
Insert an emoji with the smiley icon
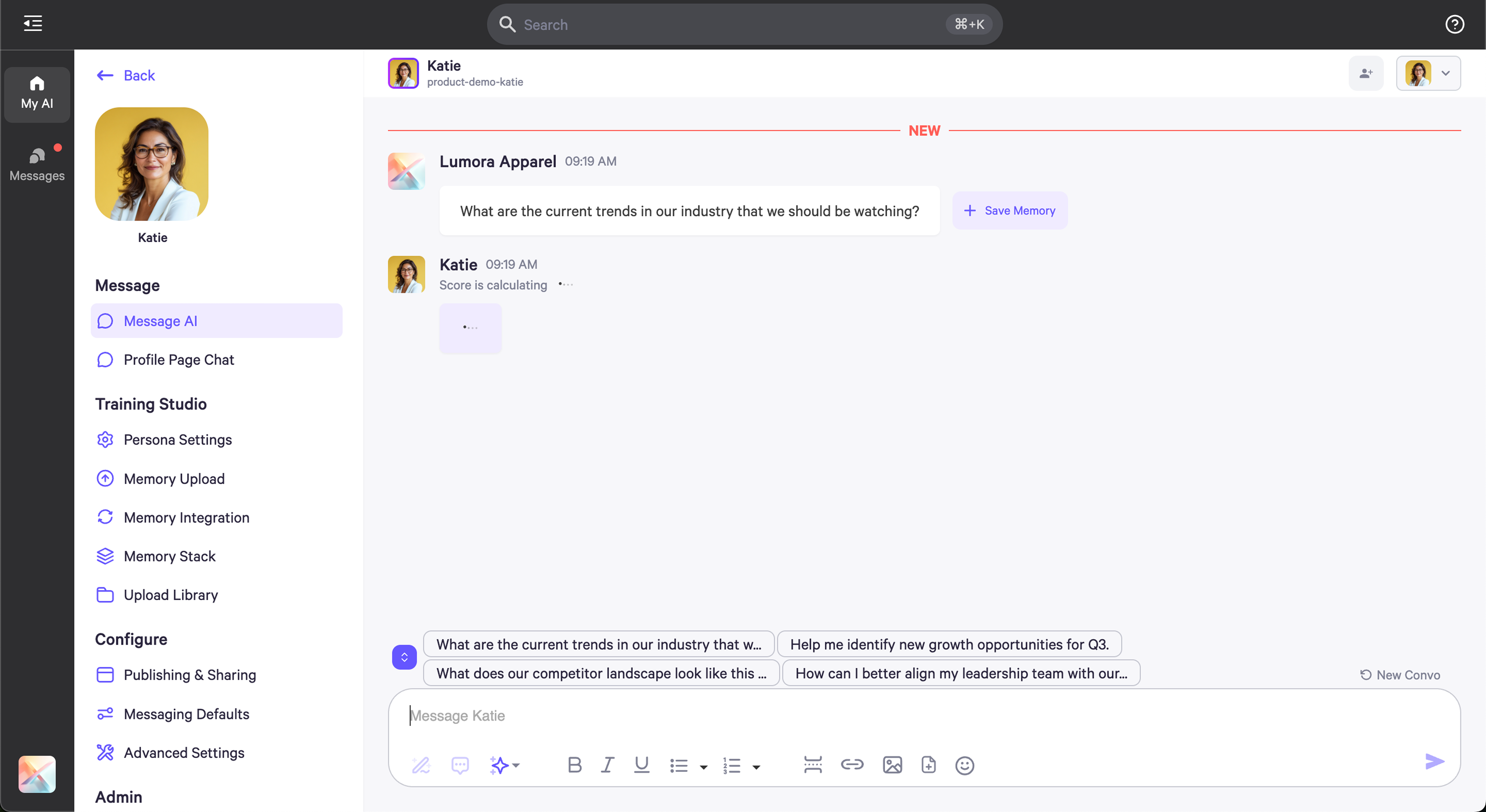pyautogui.click(x=965, y=765)
